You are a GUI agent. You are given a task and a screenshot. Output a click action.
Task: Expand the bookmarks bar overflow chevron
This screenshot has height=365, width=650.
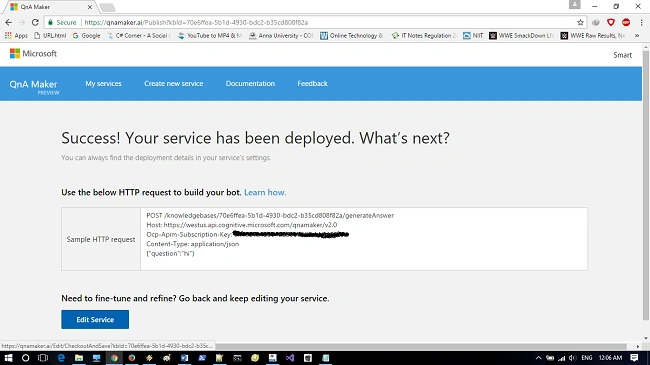[637, 36]
